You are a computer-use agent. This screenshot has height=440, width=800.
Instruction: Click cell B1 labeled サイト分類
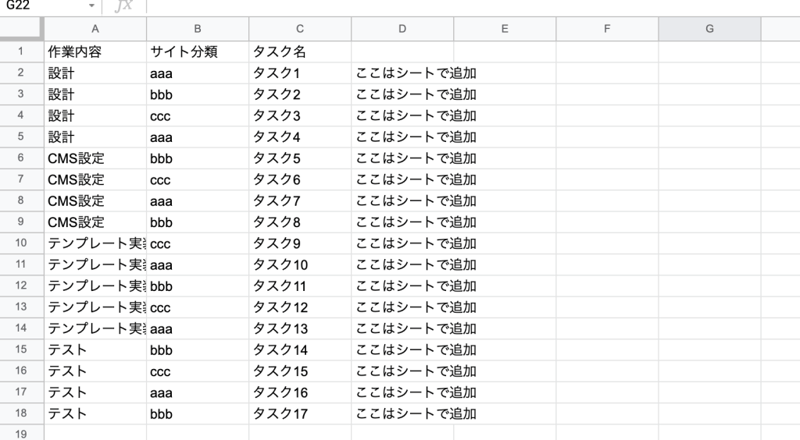point(198,50)
